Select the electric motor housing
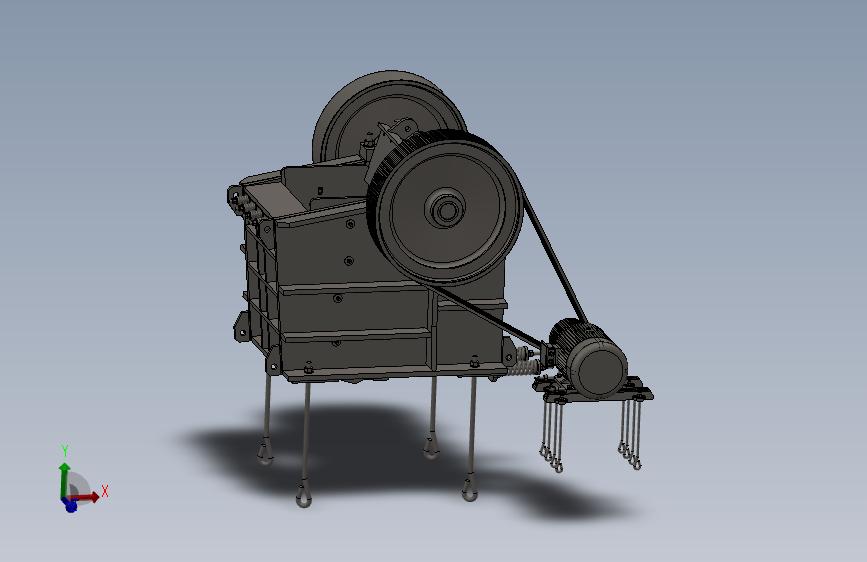Screen dimensions: 867x562 pos(589,357)
